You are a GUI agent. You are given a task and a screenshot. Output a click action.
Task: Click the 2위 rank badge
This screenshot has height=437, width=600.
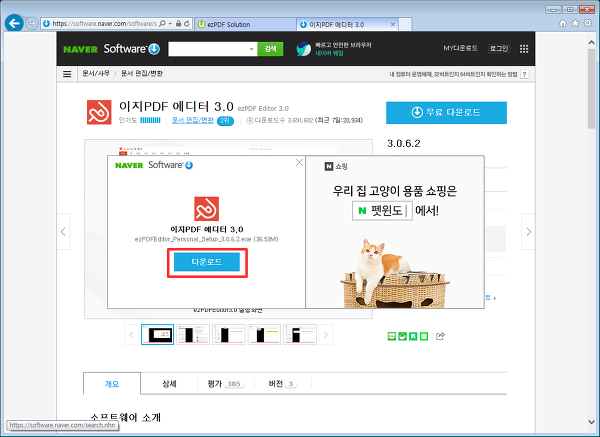point(225,121)
